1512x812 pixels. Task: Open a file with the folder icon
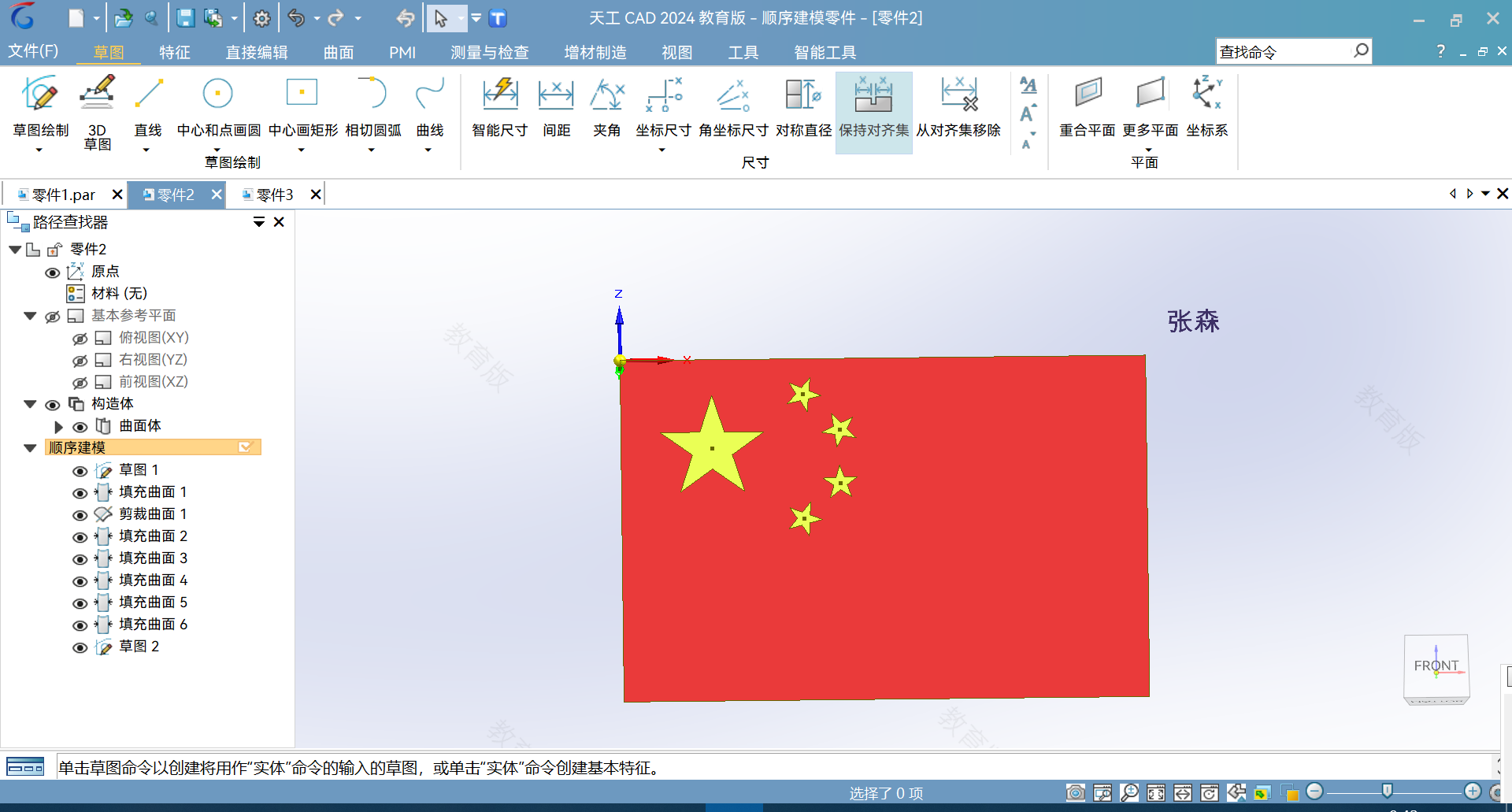coord(124,18)
